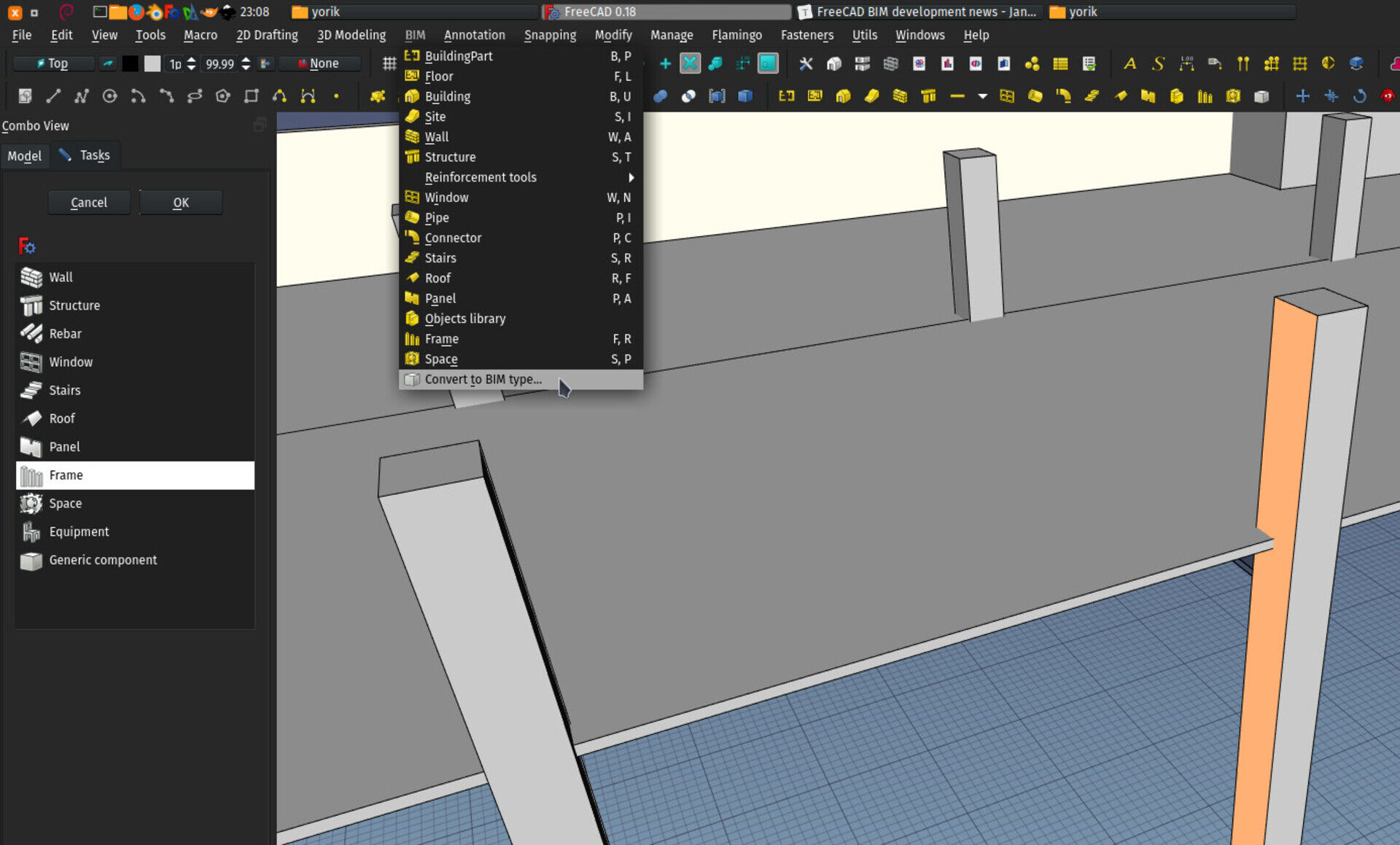Click the text annotation 'A' icon
Screen dimensions: 1400x845
pyautogui.click(x=1129, y=63)
